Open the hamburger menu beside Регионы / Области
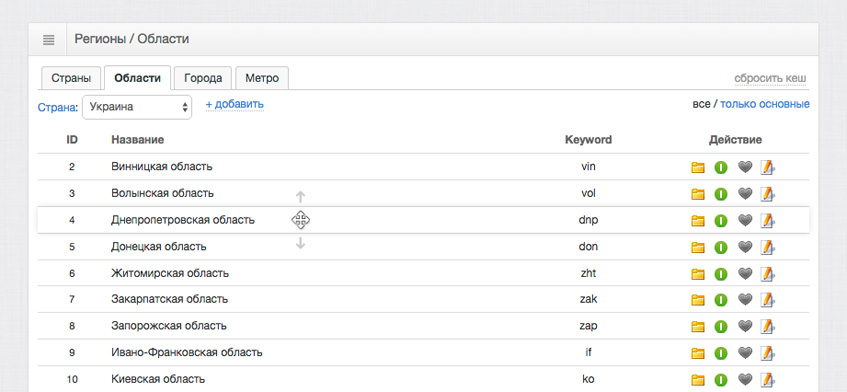Image resolution: width=847 pixels, height=392 pixels. click(48, 39)
